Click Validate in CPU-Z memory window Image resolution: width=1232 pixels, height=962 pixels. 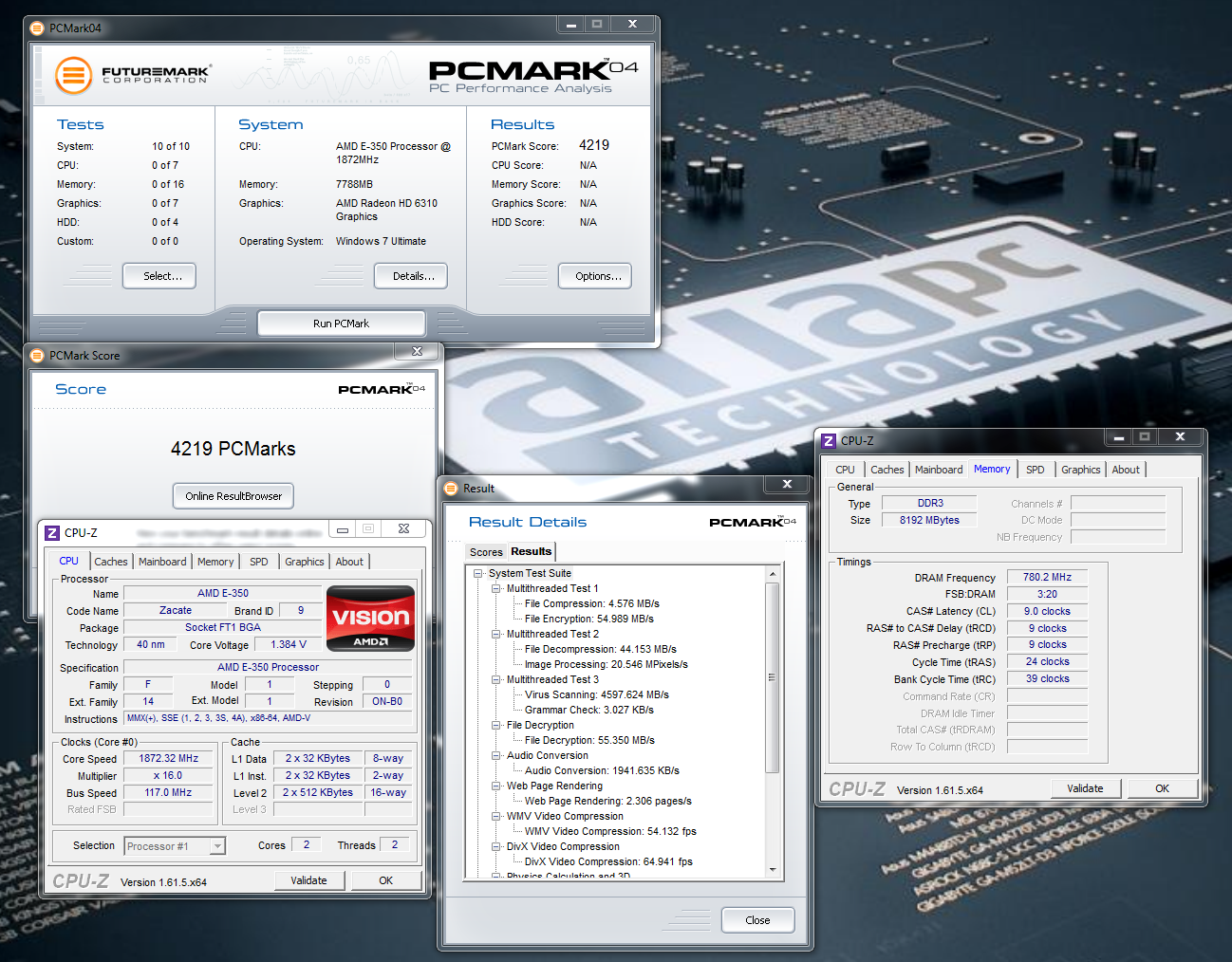pyautogui.click(x=1085, y=788)
